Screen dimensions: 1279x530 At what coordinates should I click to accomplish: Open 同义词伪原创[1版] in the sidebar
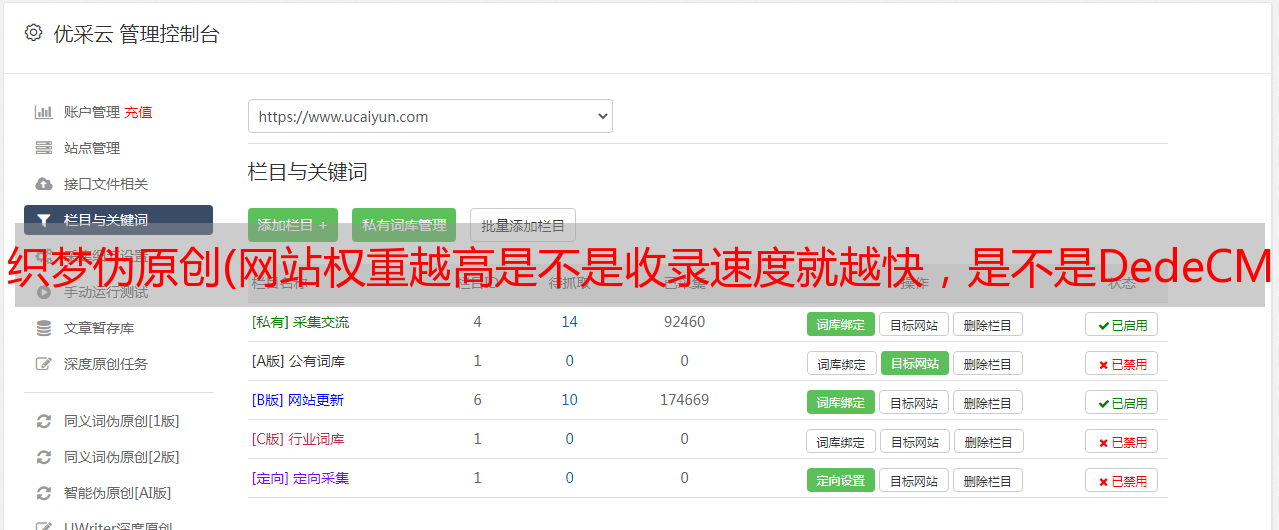click(122, 421)
